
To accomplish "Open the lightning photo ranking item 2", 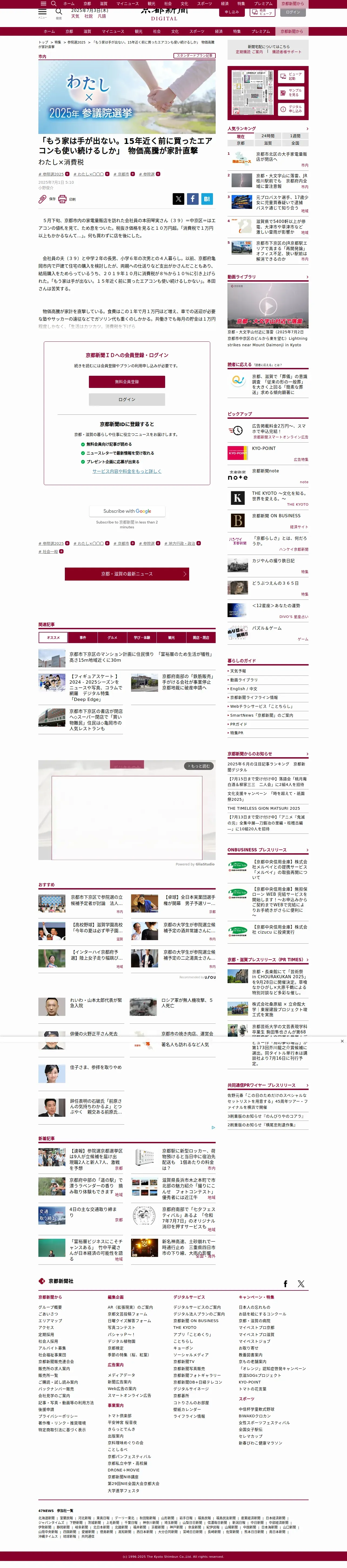I will (x=241, y=181).
